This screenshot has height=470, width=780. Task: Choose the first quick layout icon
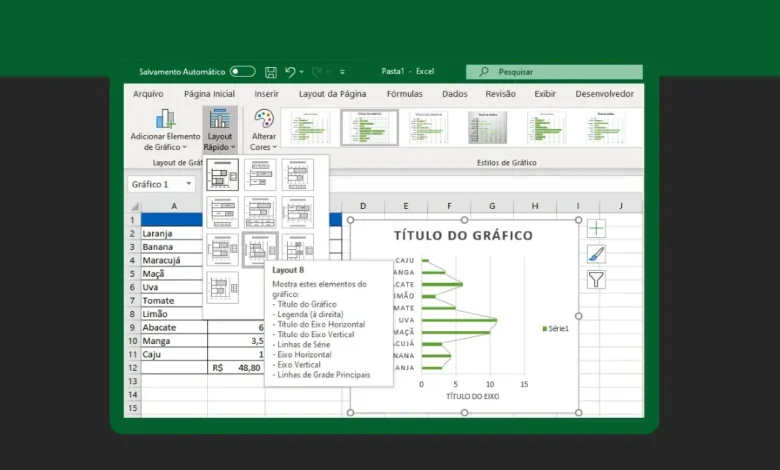click(222, 175)
